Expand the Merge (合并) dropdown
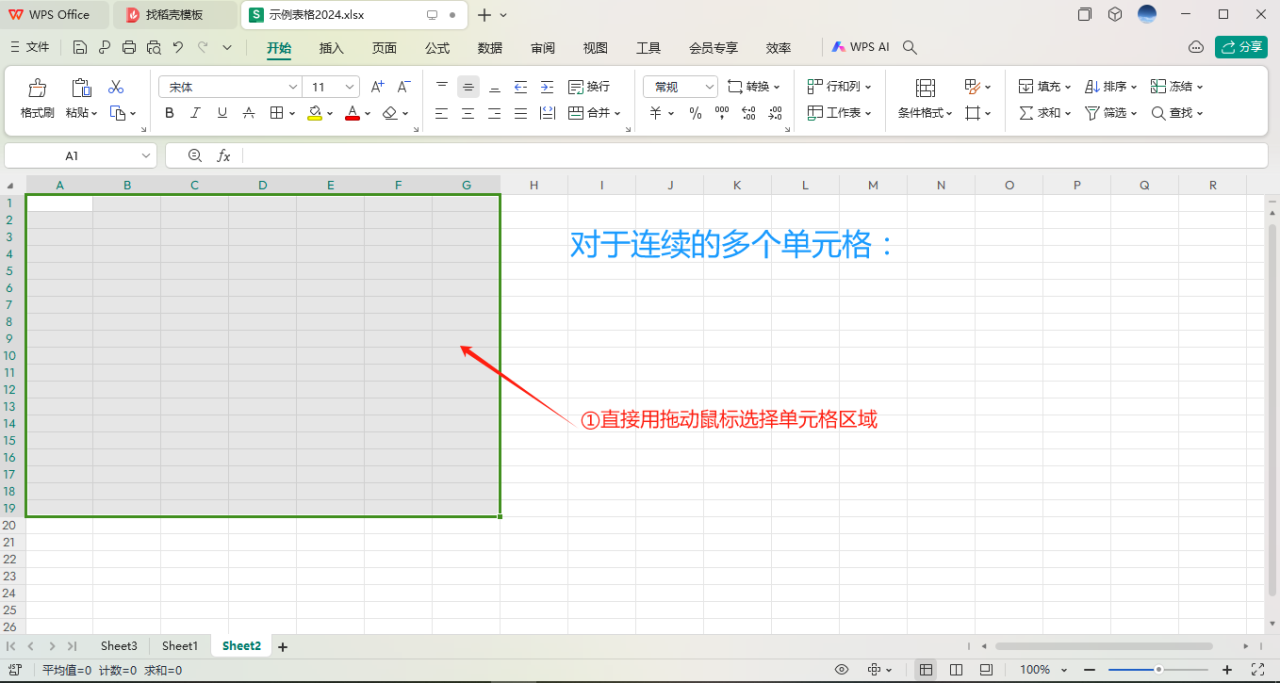 tap(617, 114)
